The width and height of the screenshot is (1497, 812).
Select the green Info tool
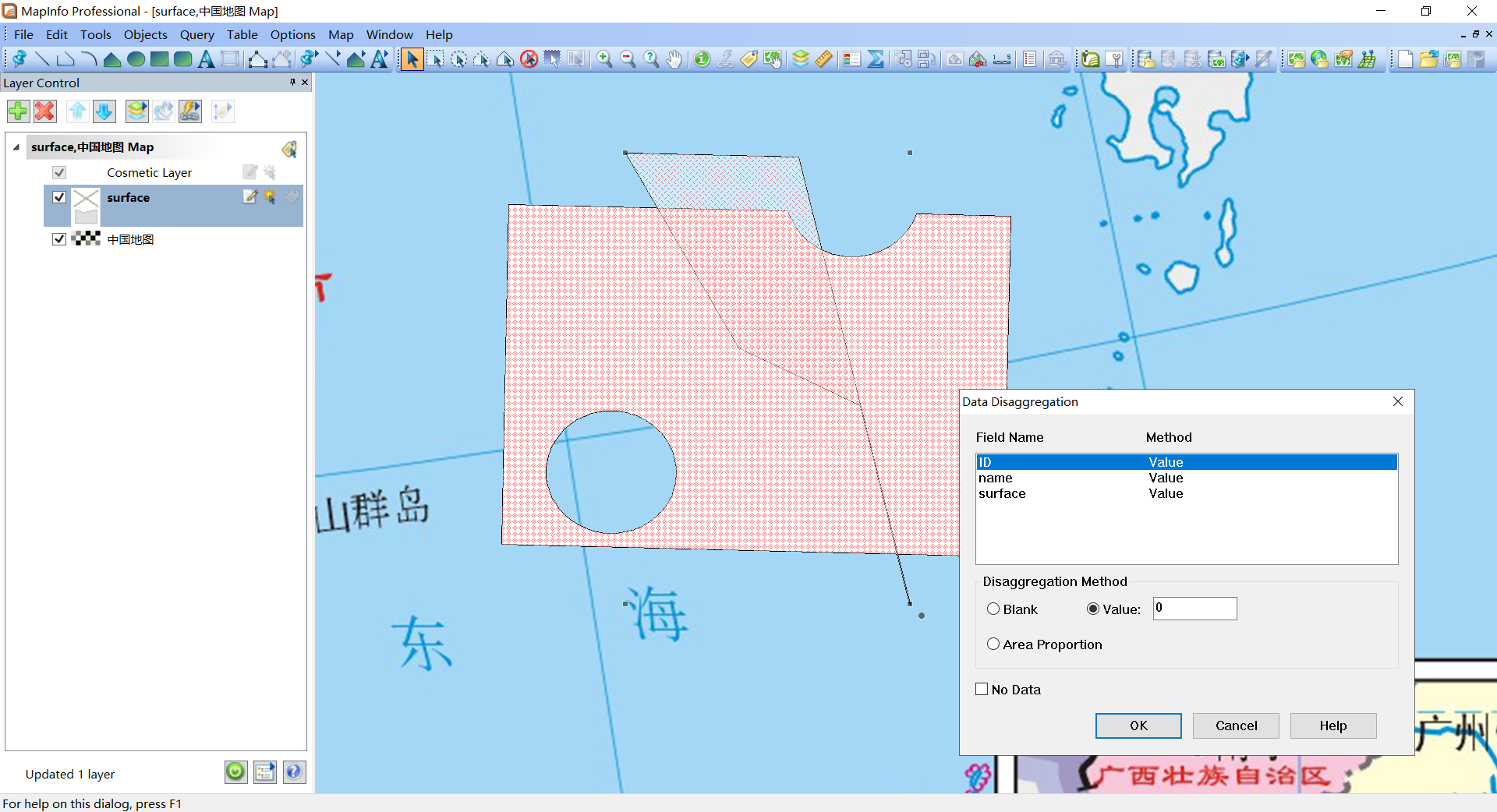702,59
